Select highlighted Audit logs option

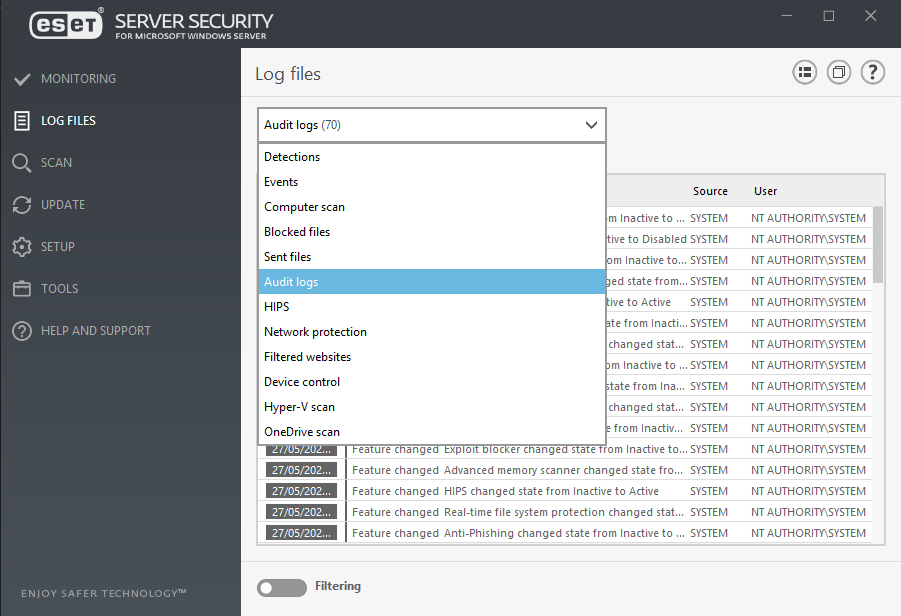click(x=432, y=282)
